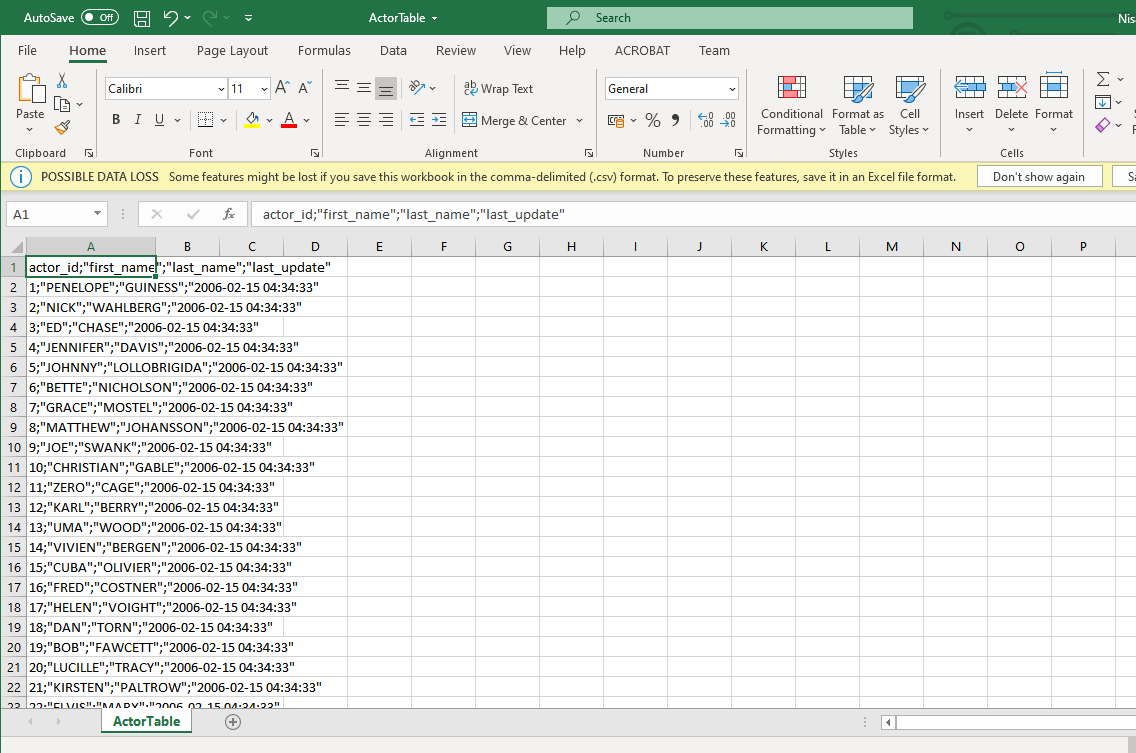The height and width of the screenshot is (753, 1136).
Task: Toggle Wrap Text for the cell
Action: pyautogui.click(x=498, y=88)
